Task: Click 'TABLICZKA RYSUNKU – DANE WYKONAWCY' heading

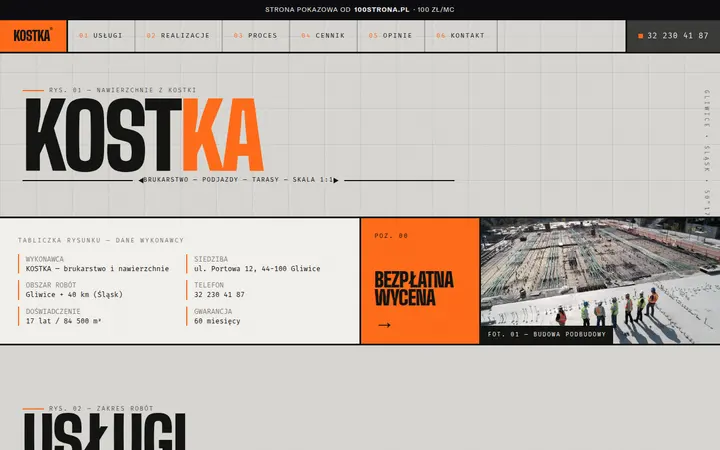Action: [101, 240]
